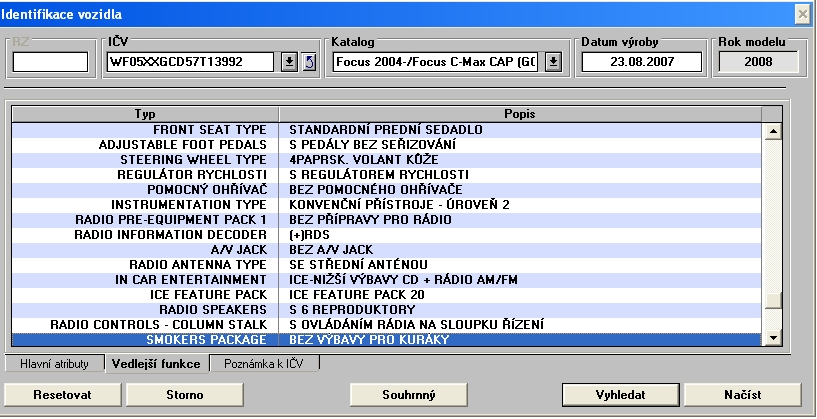Click the scrollbar up arrow in the list
Viewport: 817px width, 419px height.
(771, 130)
